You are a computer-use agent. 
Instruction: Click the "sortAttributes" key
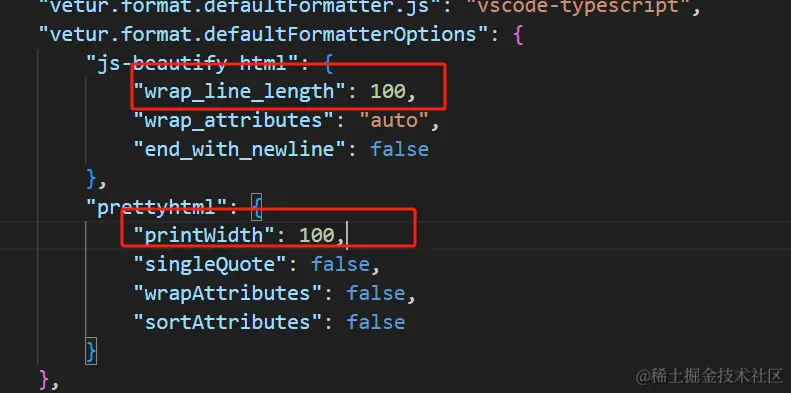(x=228, y=322)
